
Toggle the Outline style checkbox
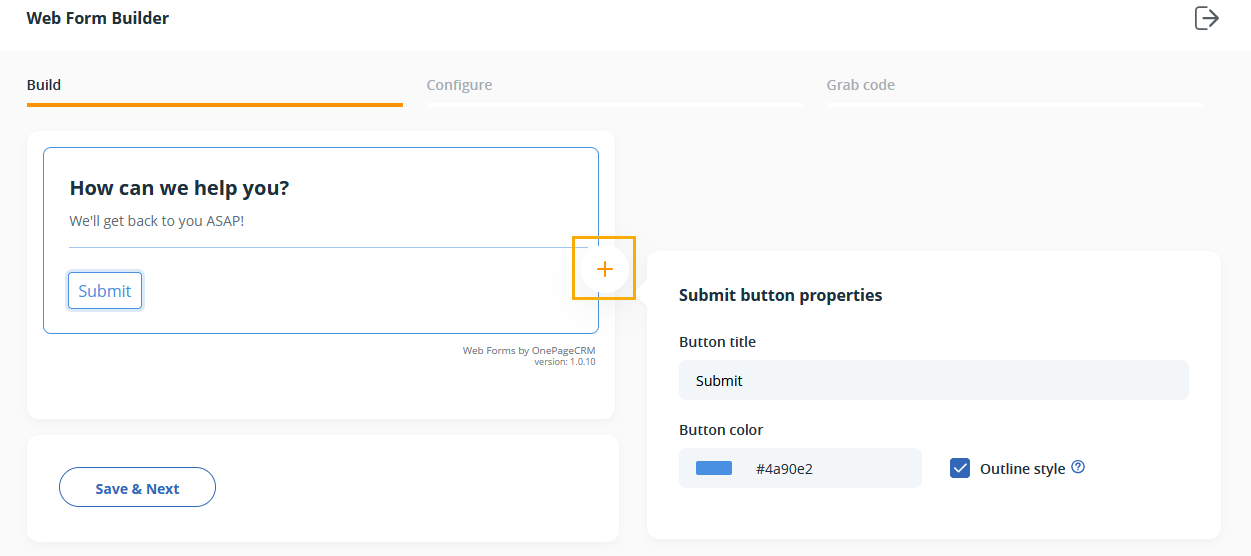[960, 468]
